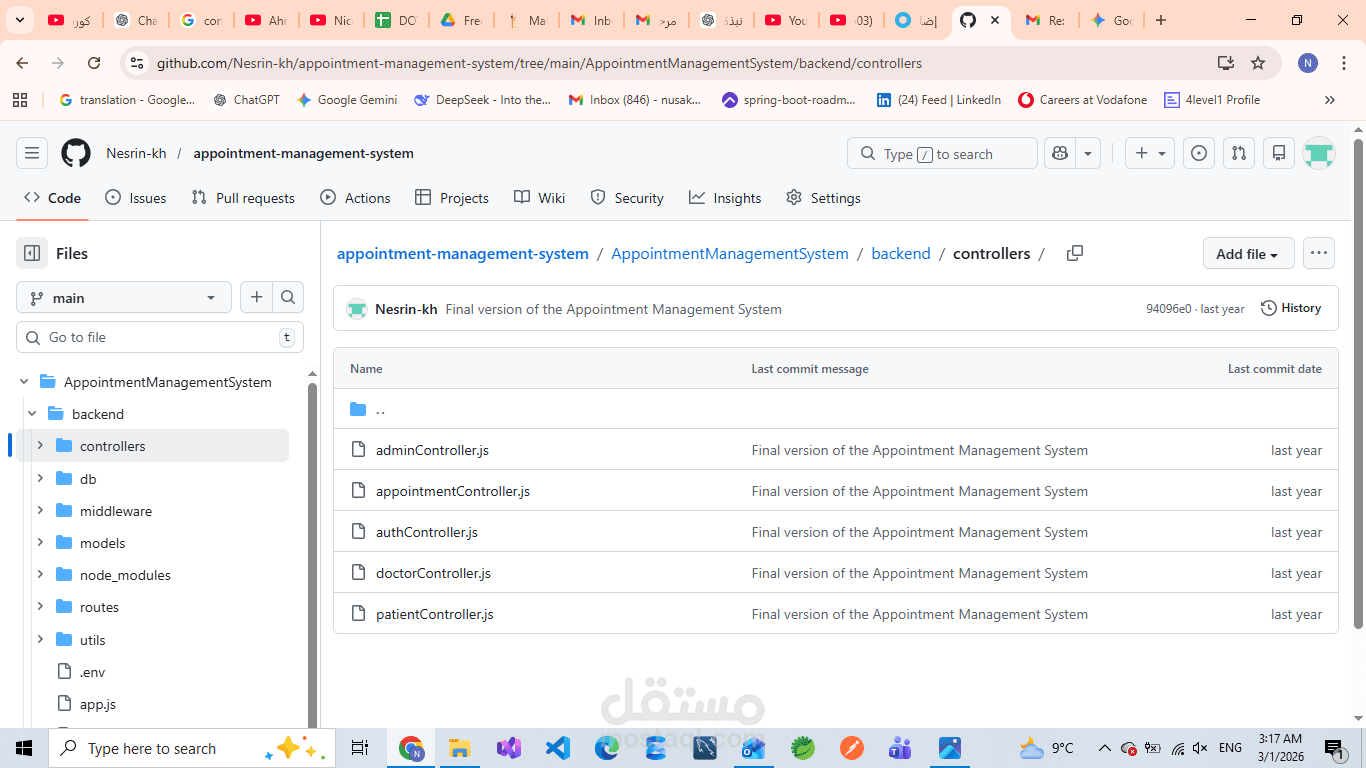Open the main branch selector
The height and width of the screenshot is (768, 1366).
pyautogui.click(x=123, y=297)
